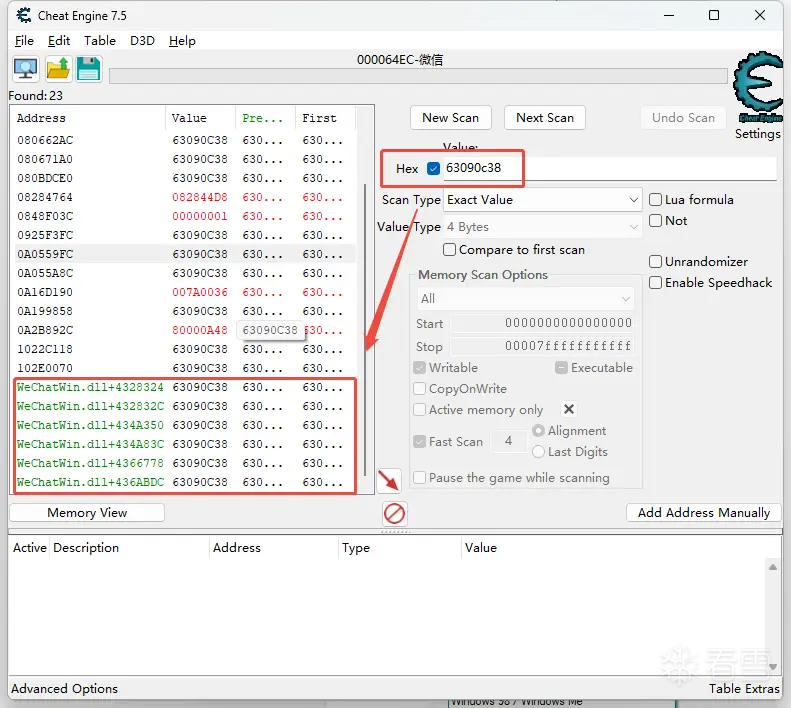Image resolution: width=791 pixels, height=708 pixels.
Task: Click process title 000064EC-微信
Action: click(400, 60)
